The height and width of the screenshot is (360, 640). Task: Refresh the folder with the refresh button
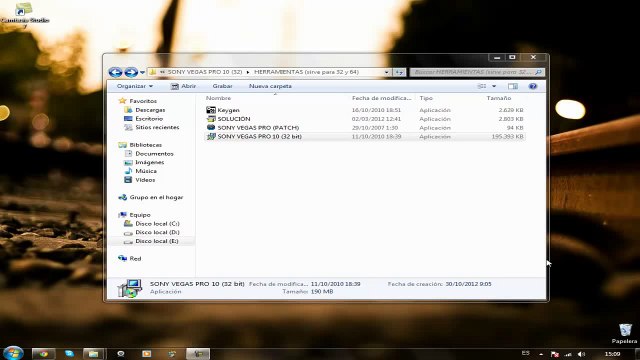tap(399, 72)
